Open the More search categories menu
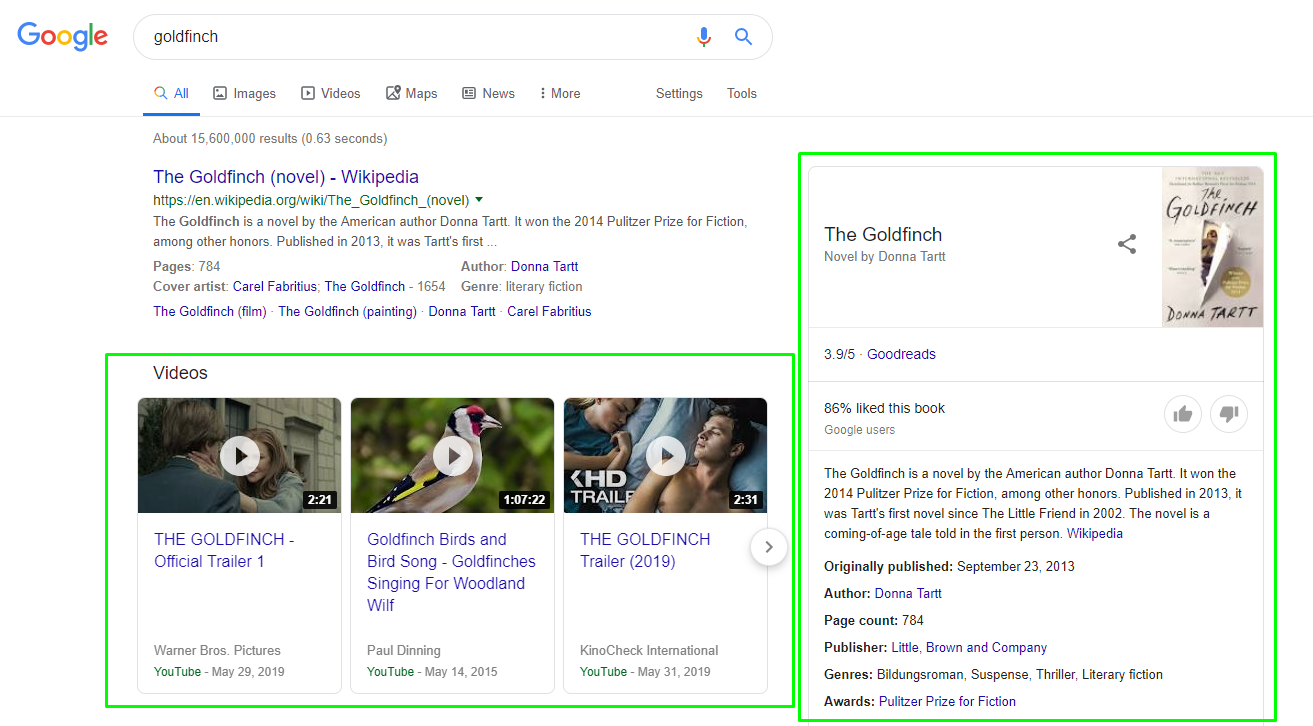 tap(559, 93)
